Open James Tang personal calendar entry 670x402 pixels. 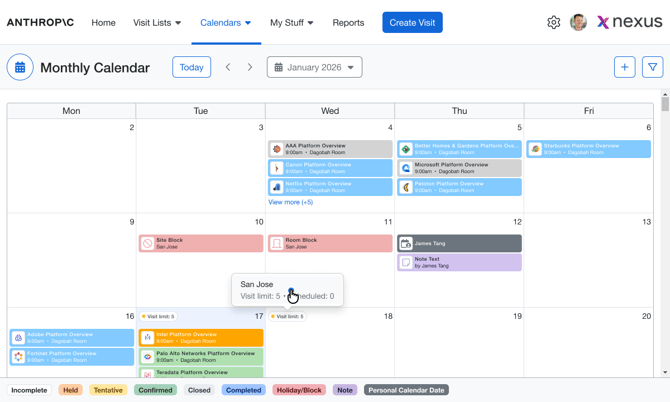(459, 243)
